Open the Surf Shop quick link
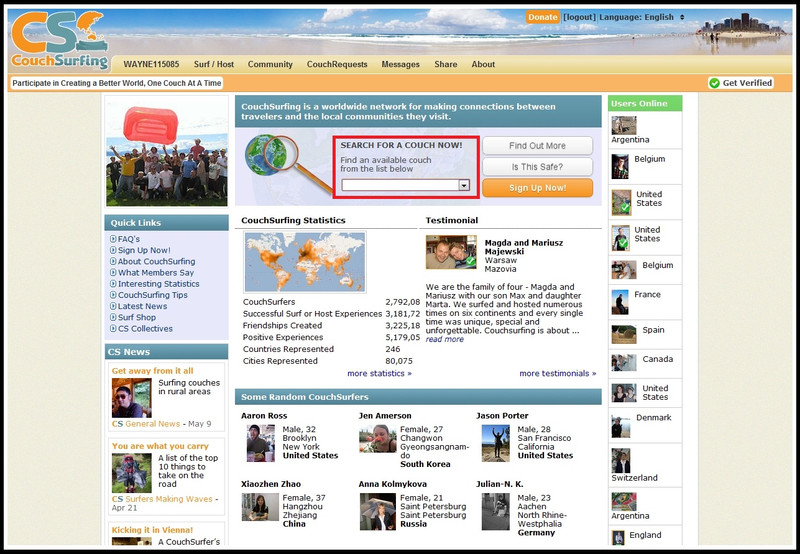Screen dimensions: 800x554 point(137,317)
